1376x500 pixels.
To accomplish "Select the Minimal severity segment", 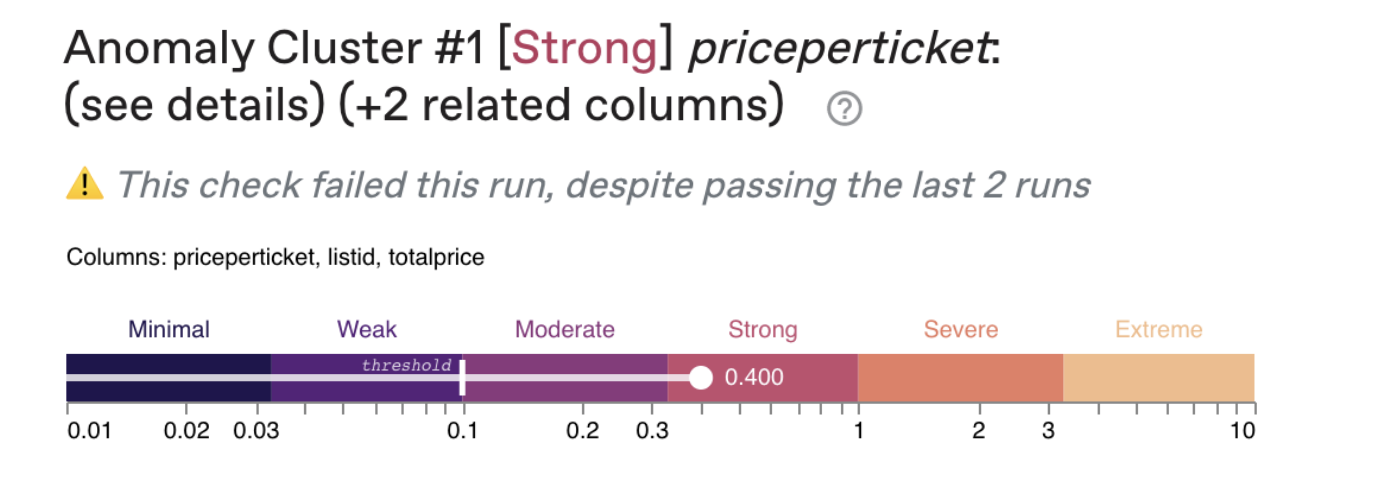I will pyautogui.click(x=168, y=378).
